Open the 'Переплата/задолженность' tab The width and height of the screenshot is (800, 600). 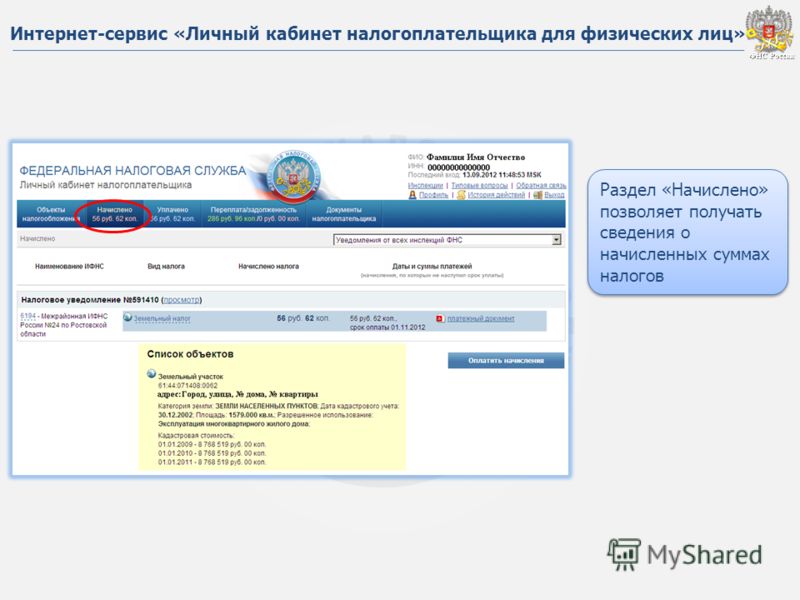(254, 214)
